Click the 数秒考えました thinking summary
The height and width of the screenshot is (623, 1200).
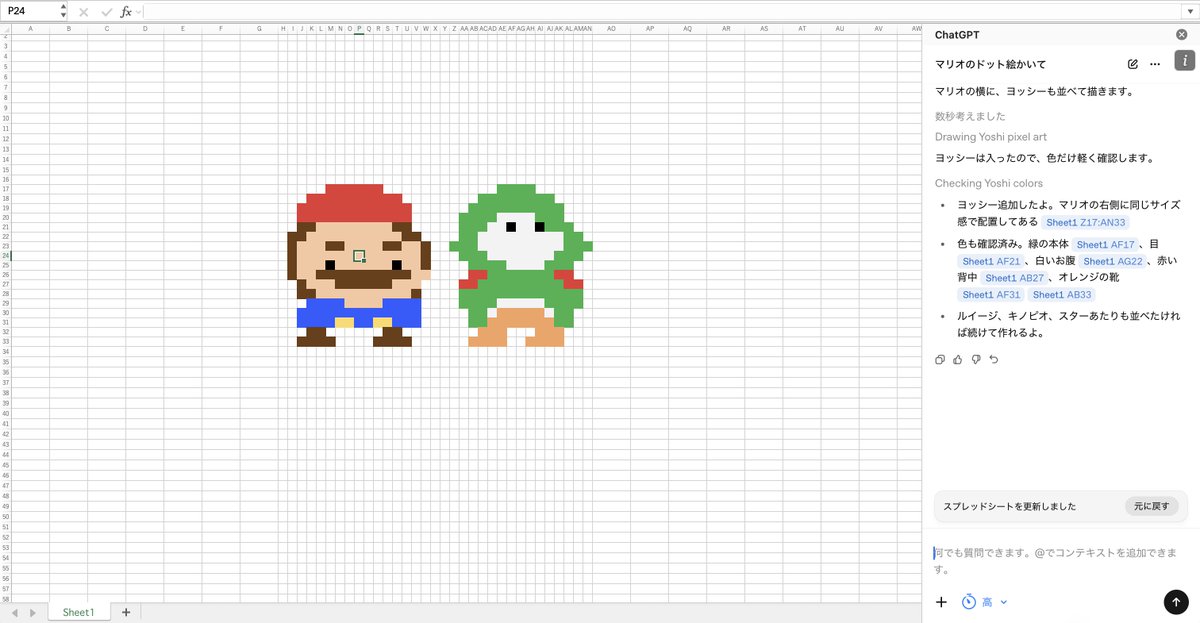[970, 116]
